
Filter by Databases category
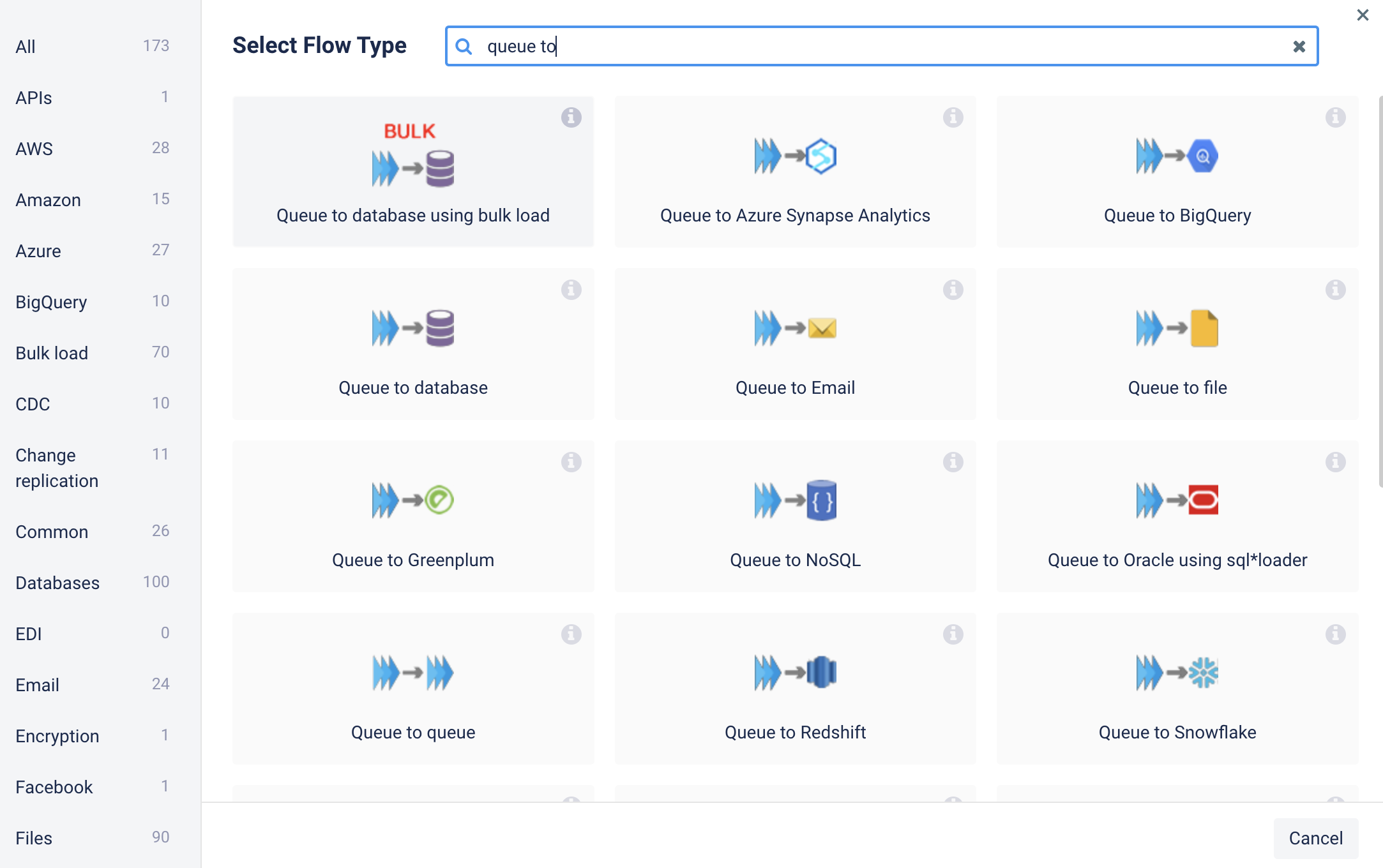[57, 583]
